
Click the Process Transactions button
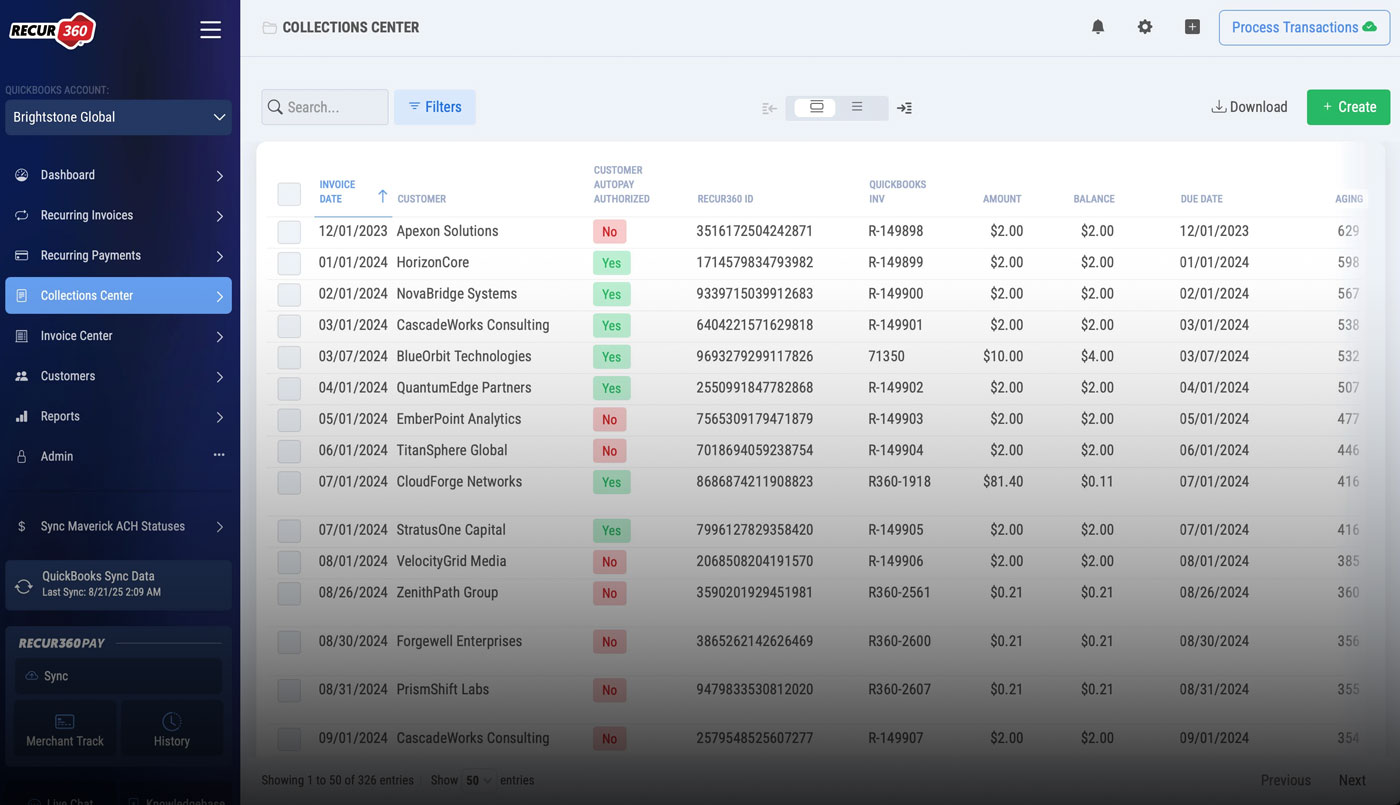point(1304,27)
